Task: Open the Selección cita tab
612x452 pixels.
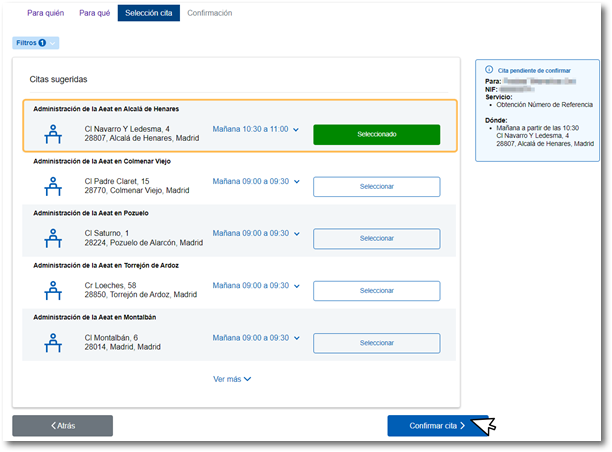Action: (x=149, y=13)
